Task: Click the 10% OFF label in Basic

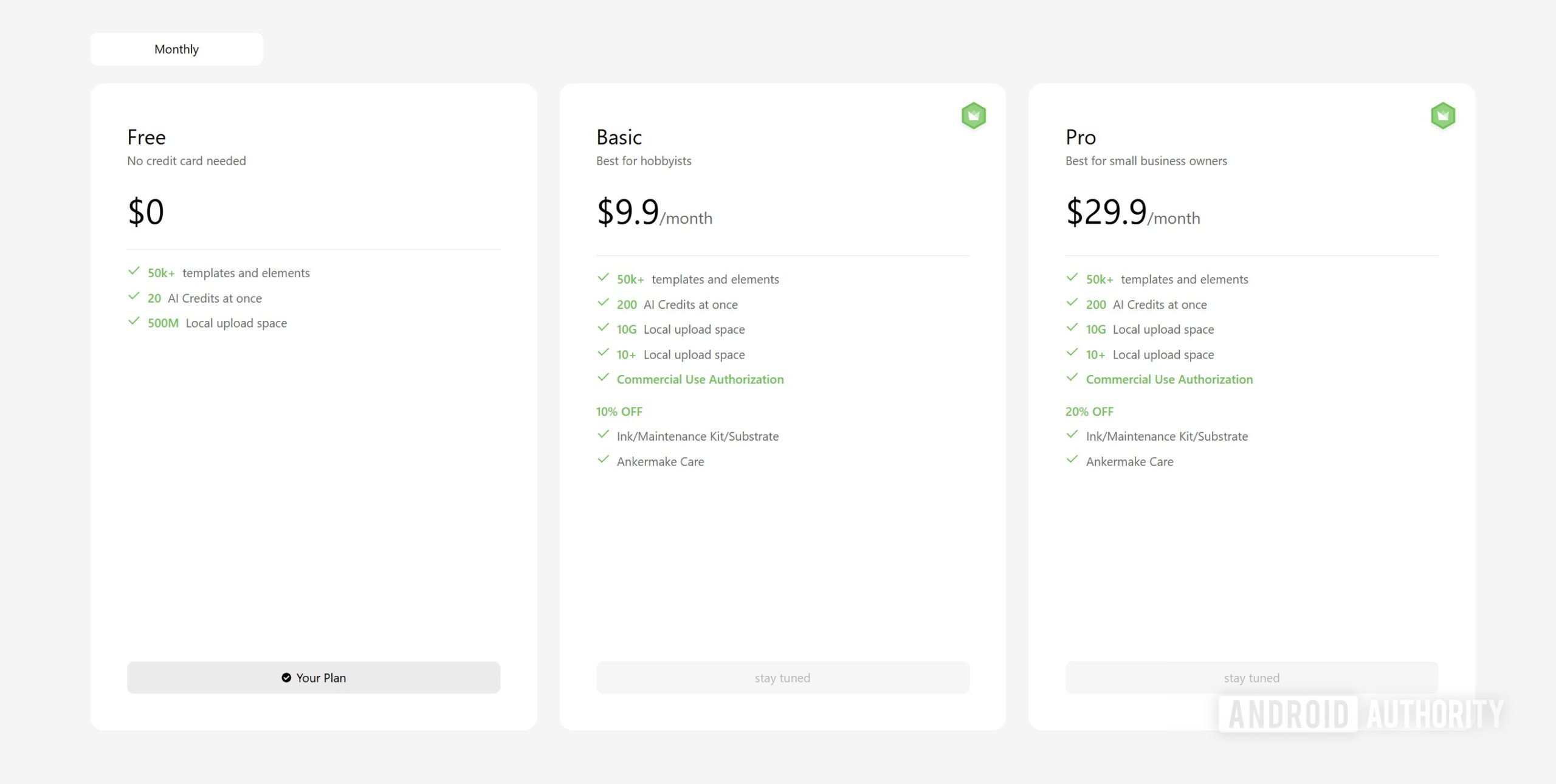Action: [x=619, y=411]
